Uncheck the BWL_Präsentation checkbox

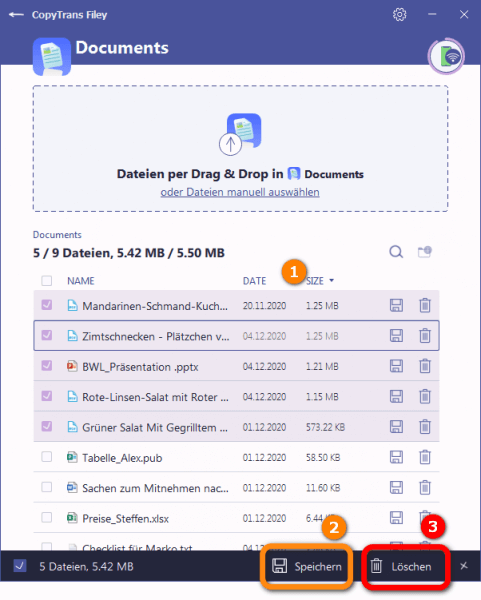(x=47, y=365)
